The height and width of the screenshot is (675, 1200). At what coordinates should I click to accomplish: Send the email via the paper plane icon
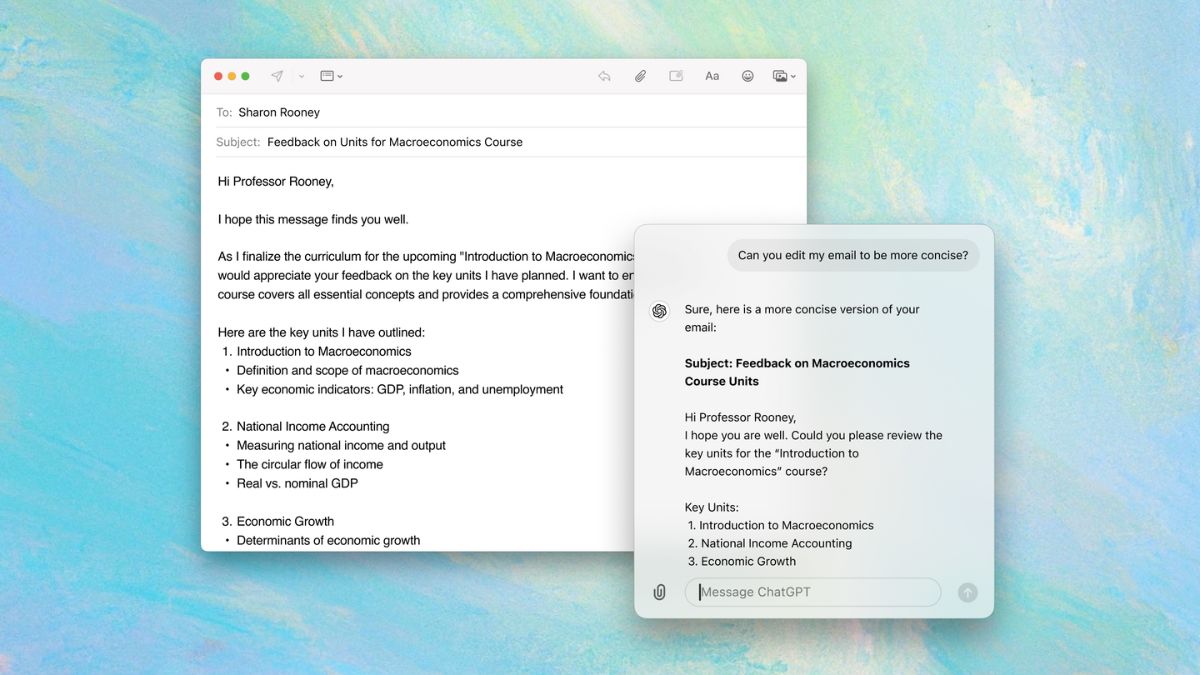click(x=277, y=75)
